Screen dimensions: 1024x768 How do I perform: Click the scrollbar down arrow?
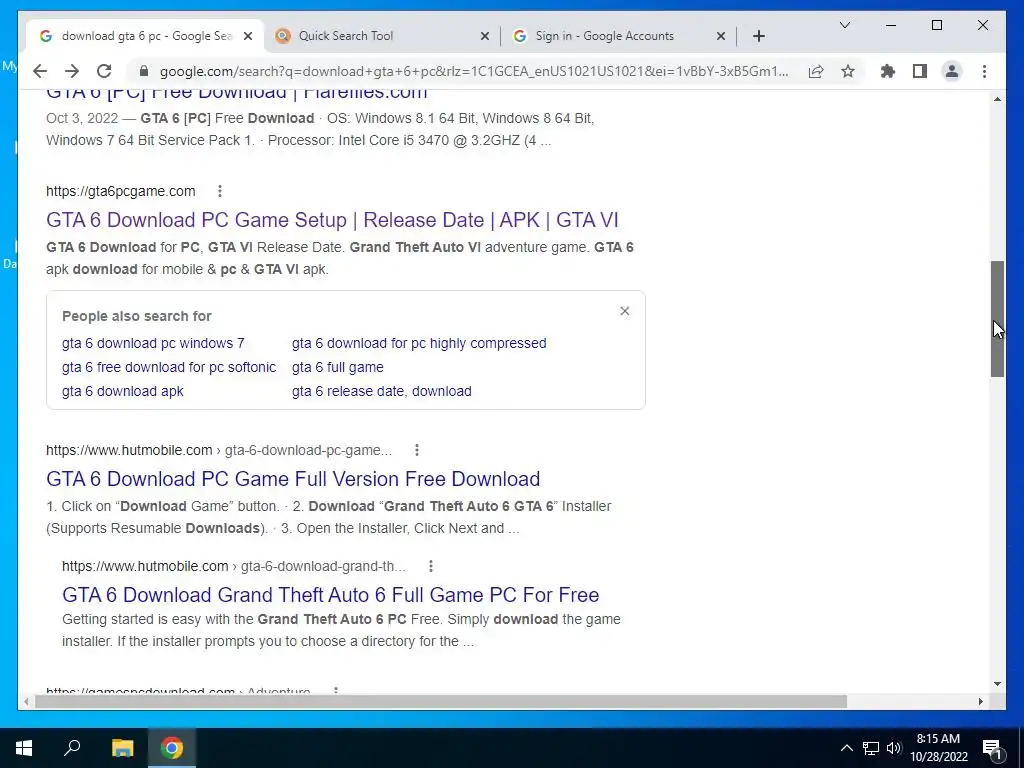(997, 684)
